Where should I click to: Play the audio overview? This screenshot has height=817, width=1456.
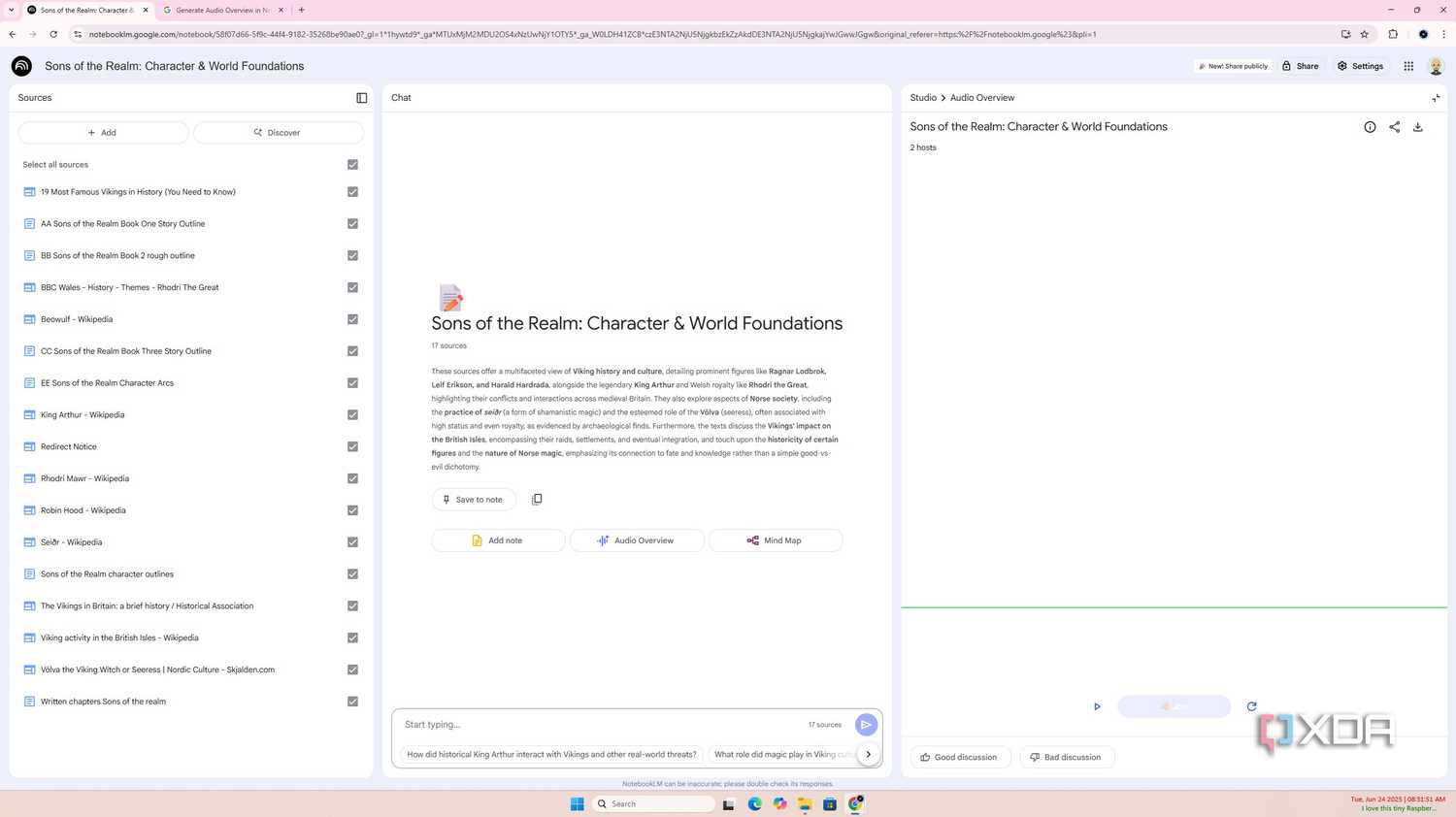tap(1097, 706)
